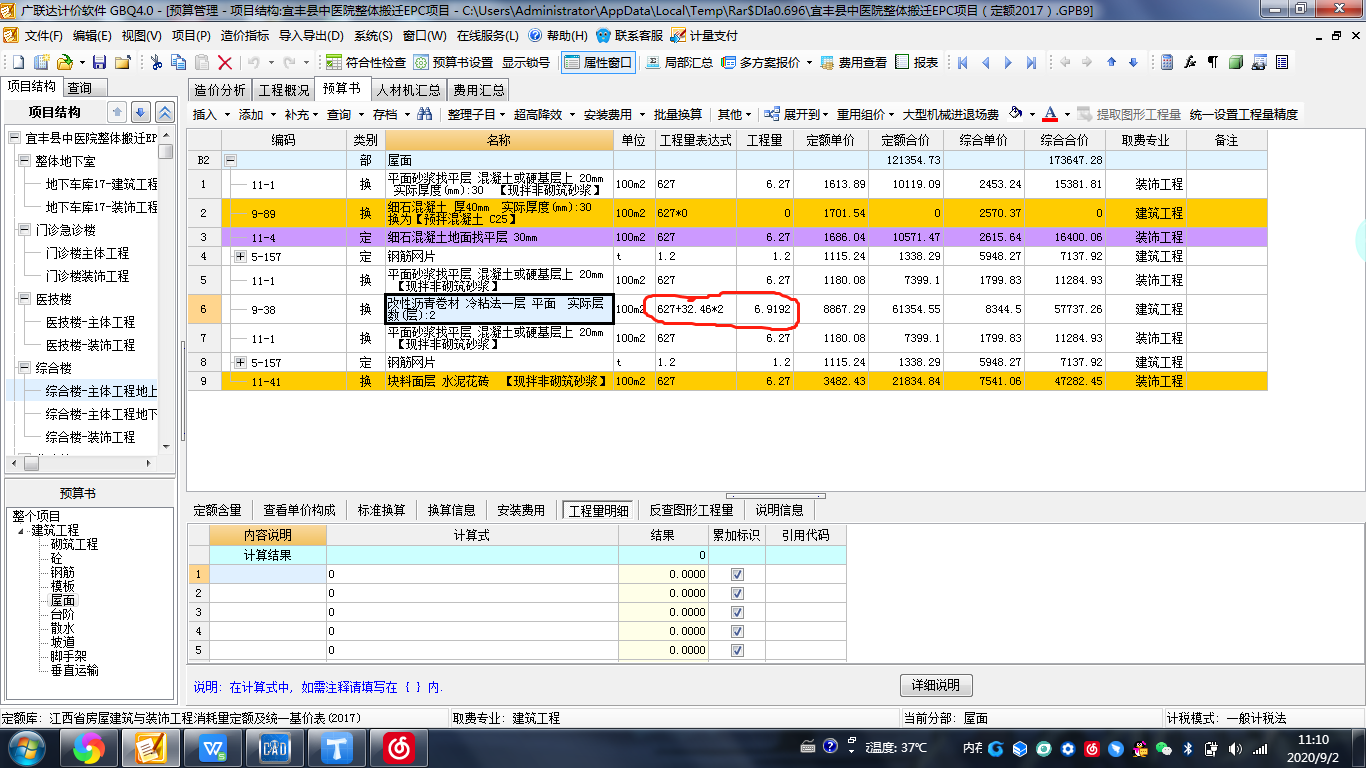Image resolution: width=1366 pixels, height=768 pixels.
Task: Click 统一设置工程量精度 button
Action: coord(1244,115)
